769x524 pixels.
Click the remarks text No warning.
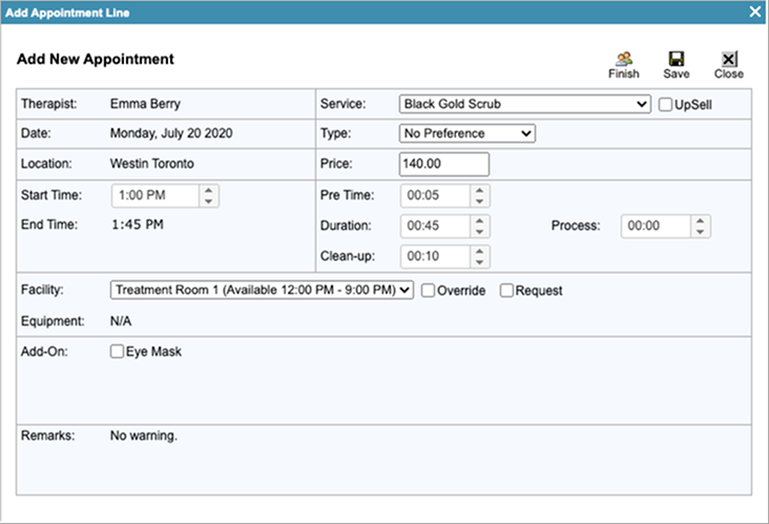144,436
